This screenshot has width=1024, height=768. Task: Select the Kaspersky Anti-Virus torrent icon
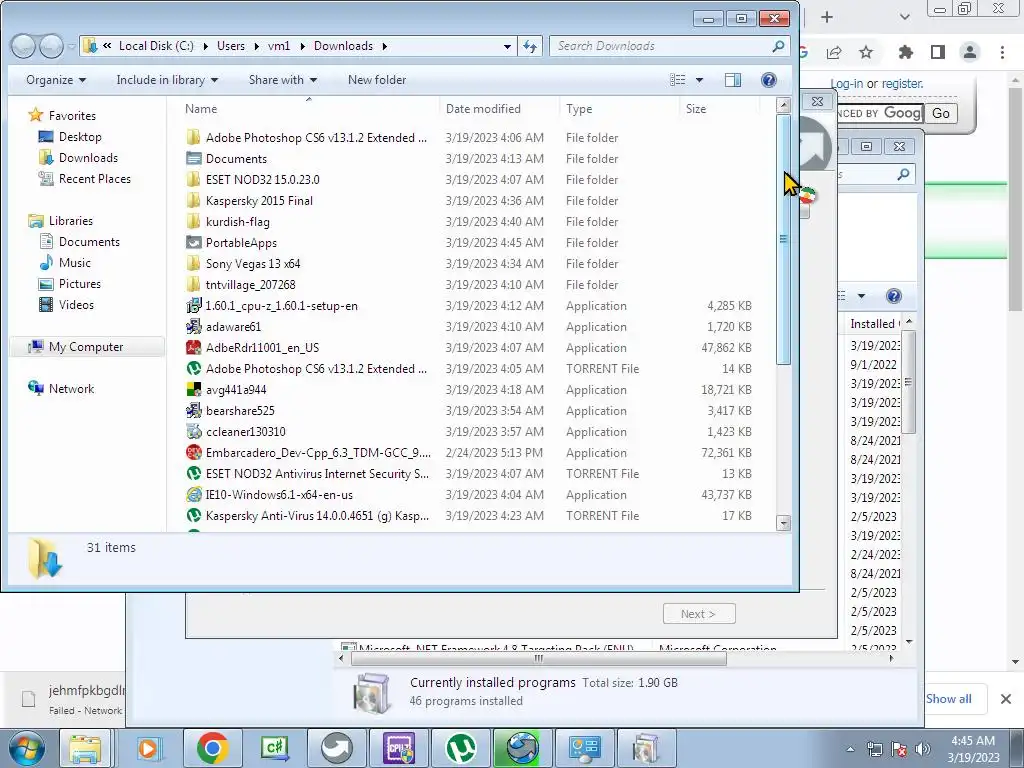coord(193,515)
